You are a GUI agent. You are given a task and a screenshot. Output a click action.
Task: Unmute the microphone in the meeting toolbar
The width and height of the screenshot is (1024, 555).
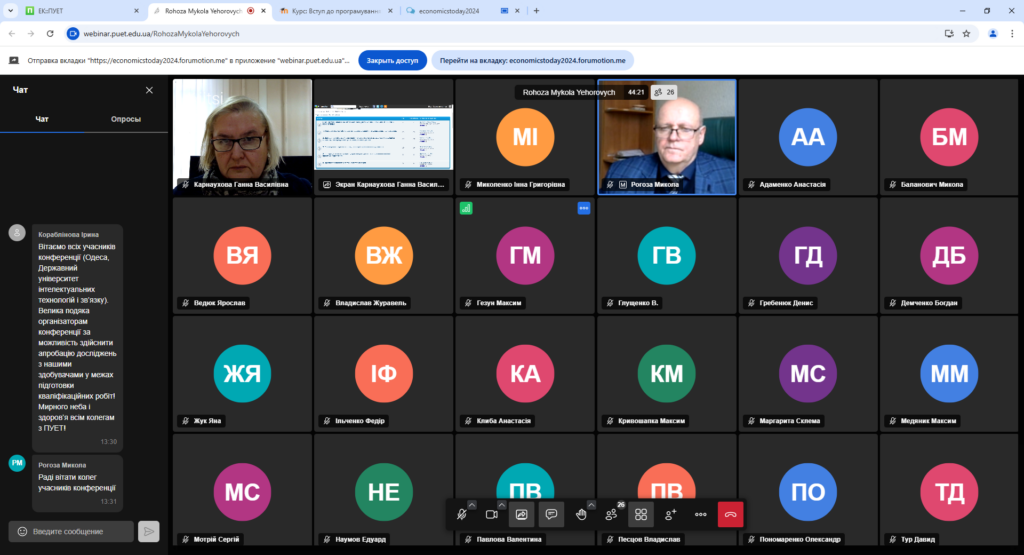click(461, 514)
